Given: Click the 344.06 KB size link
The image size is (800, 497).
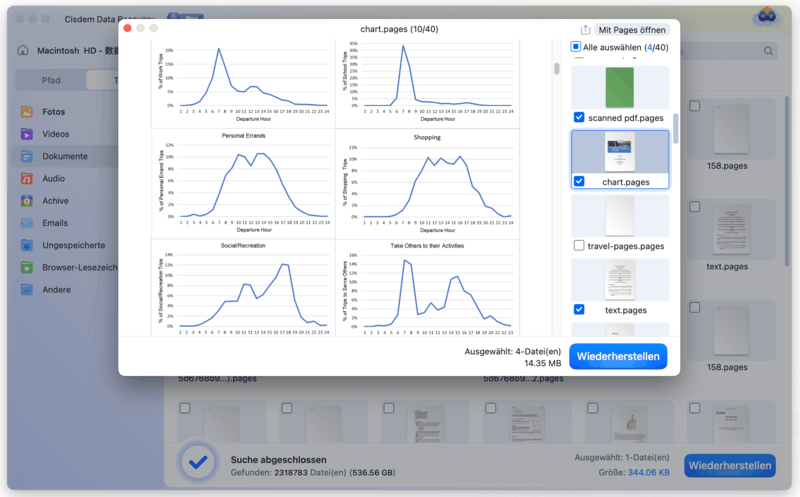Looking at the screenshot, I should click(648, 473).
